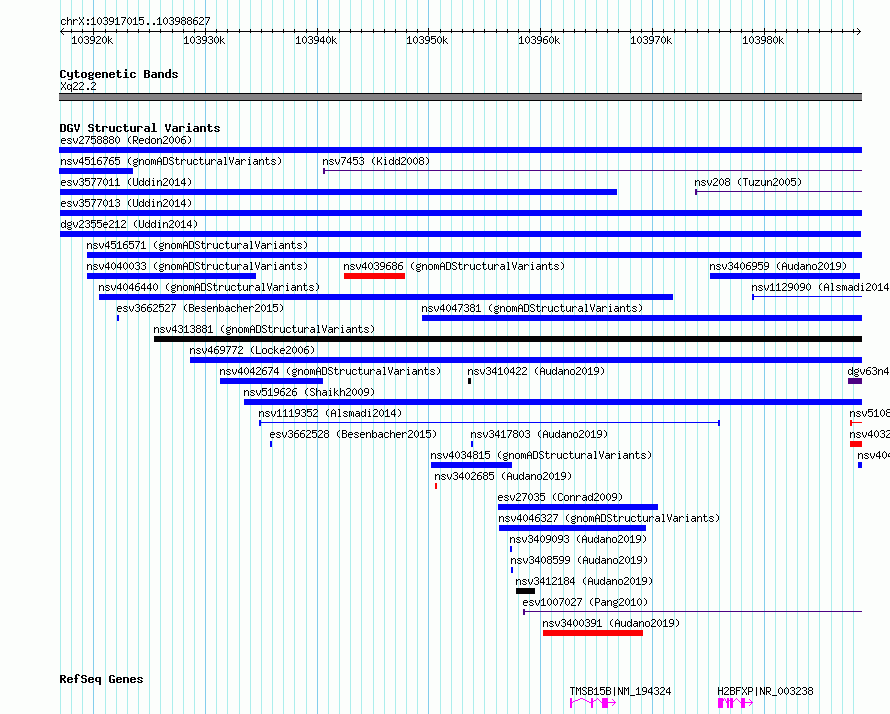Click nsv4040033 gnomAD variant label

point(197,266)
